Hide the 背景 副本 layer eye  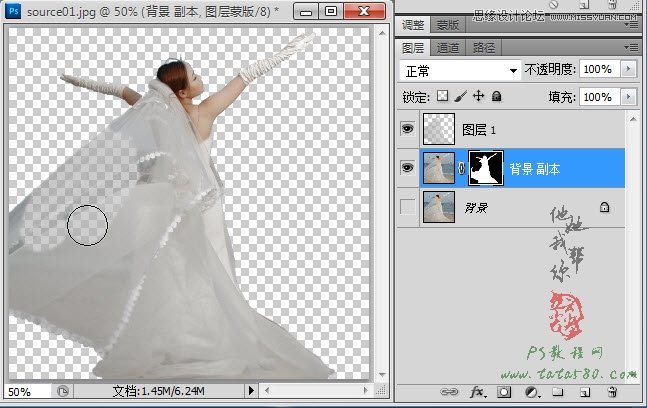coord(408,167)
